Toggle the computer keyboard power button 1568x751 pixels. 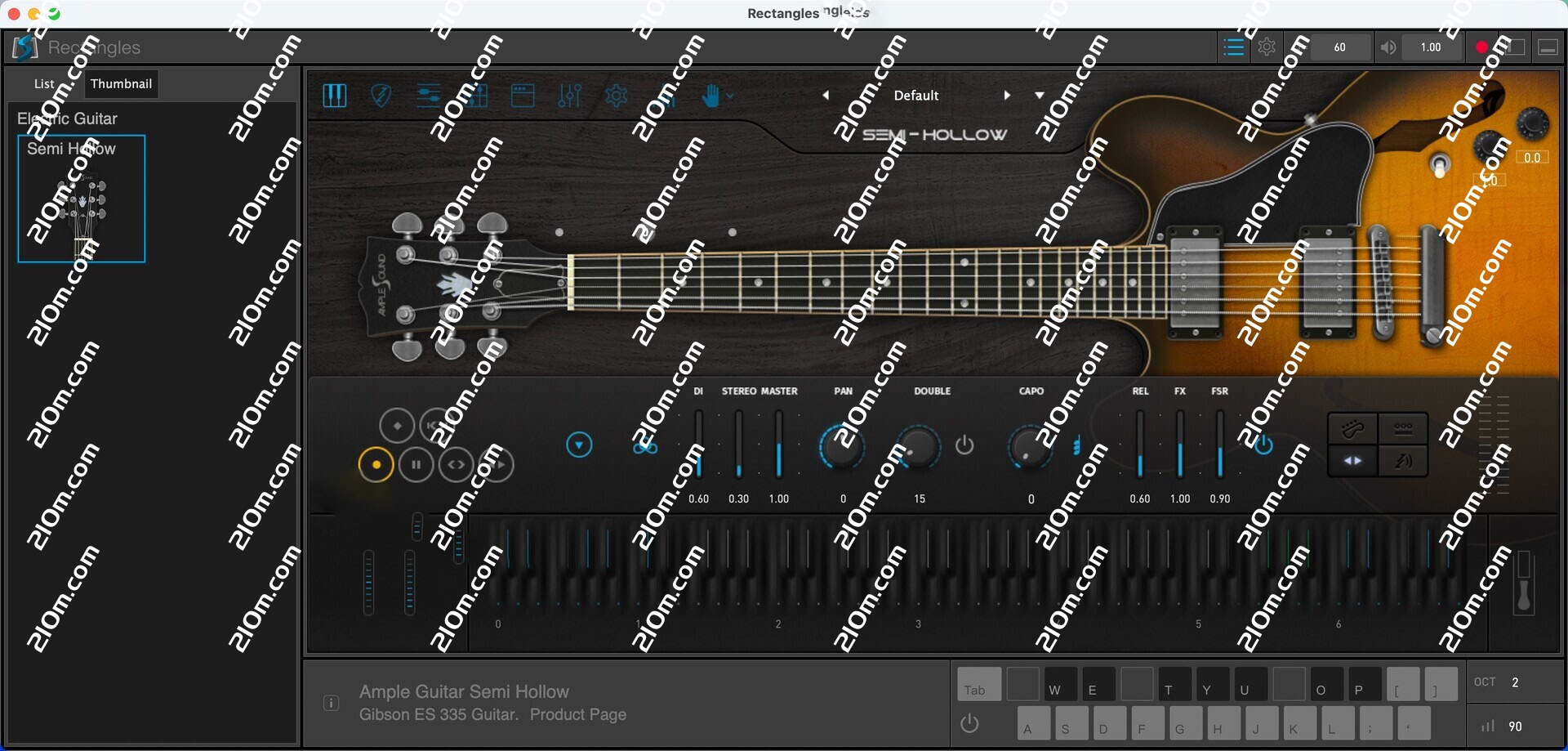coord(970,723)
